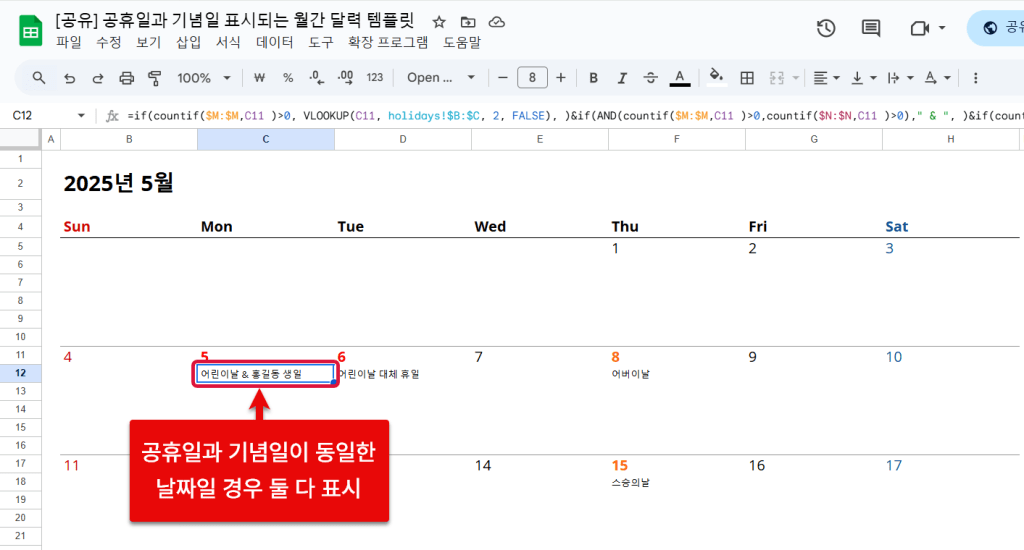Toggle italic formatting
The image size is (1024, 550).
point(622,78)
